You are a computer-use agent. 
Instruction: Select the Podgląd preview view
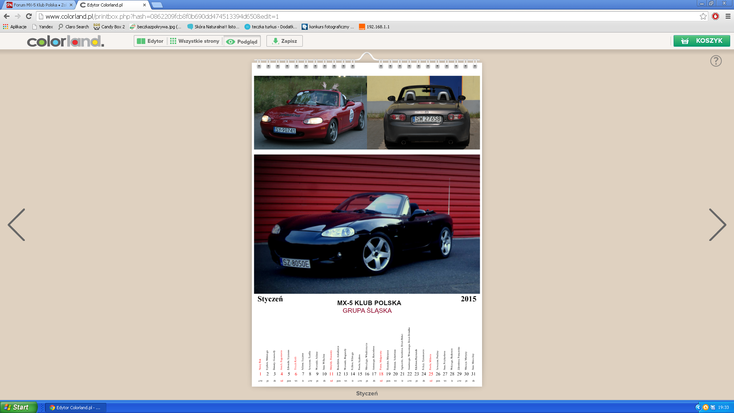(x=242, y=41)
